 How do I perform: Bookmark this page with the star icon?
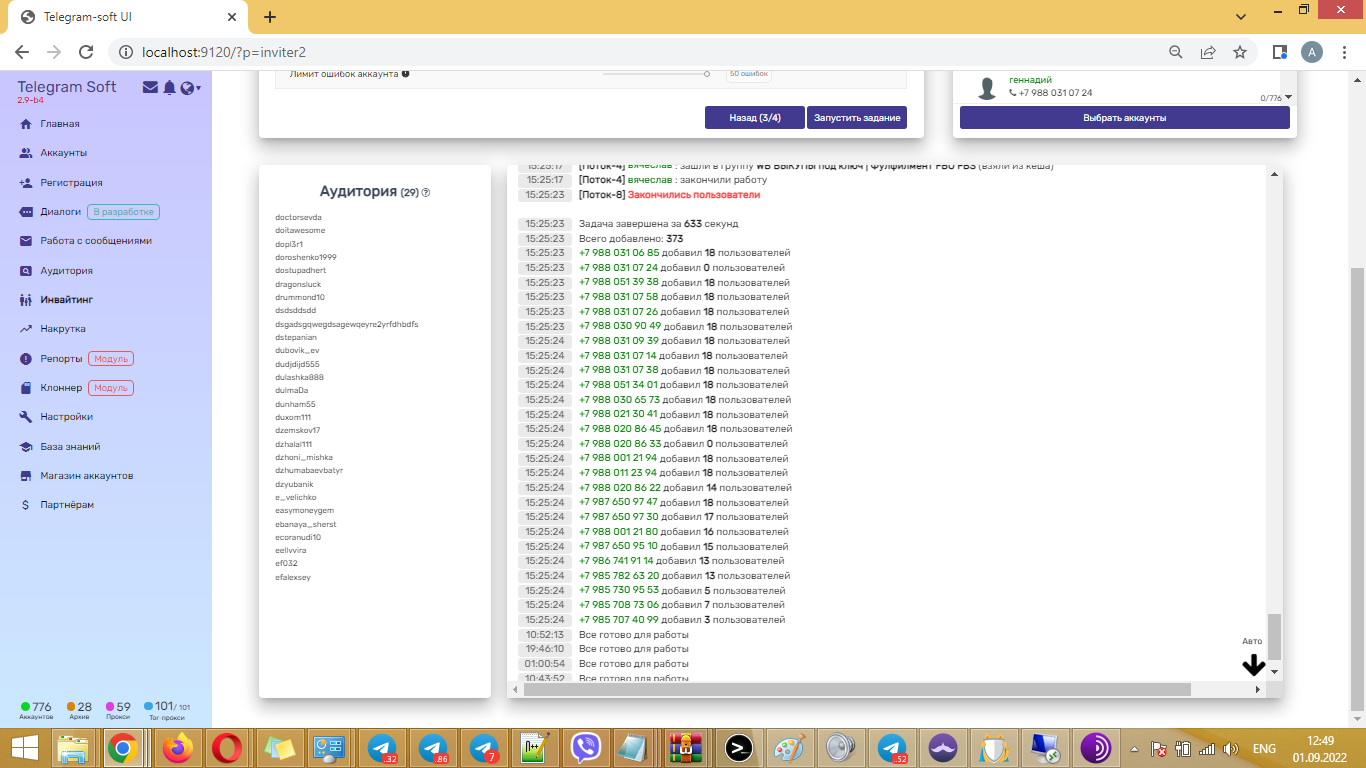pos(1240,52)
